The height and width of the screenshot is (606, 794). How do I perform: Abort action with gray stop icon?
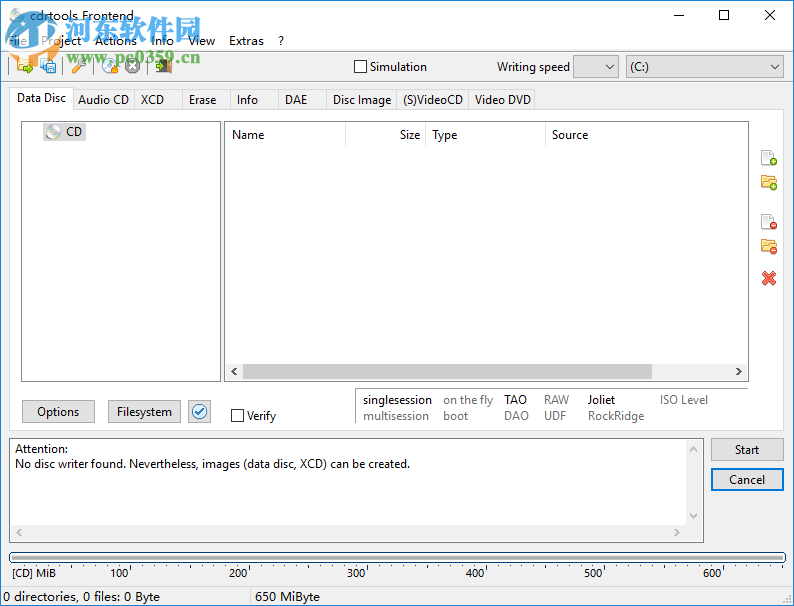pos(132,66)
